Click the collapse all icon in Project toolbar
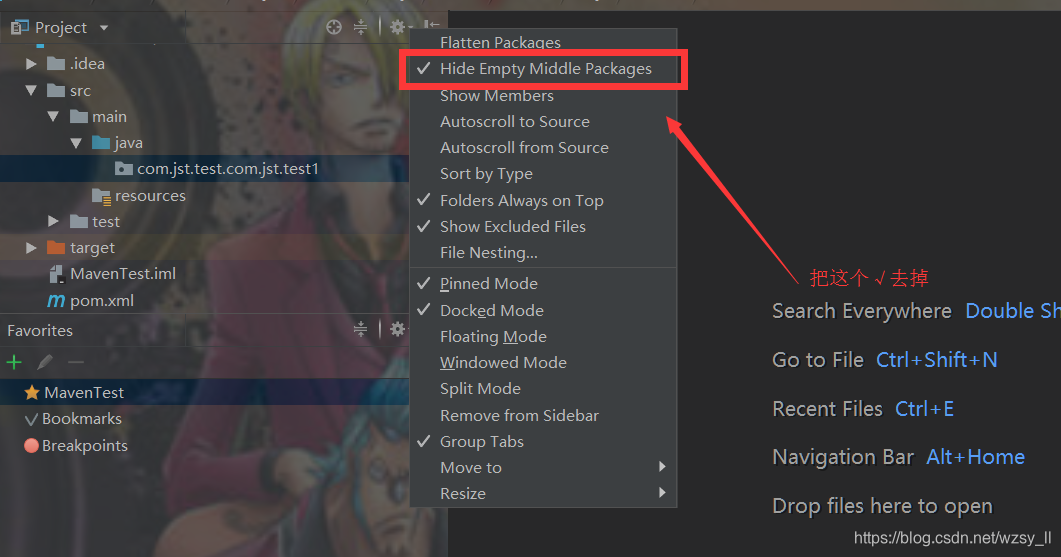Image resolution: width=1061 pixels, height=557 pixels. [x=361, y=27]
